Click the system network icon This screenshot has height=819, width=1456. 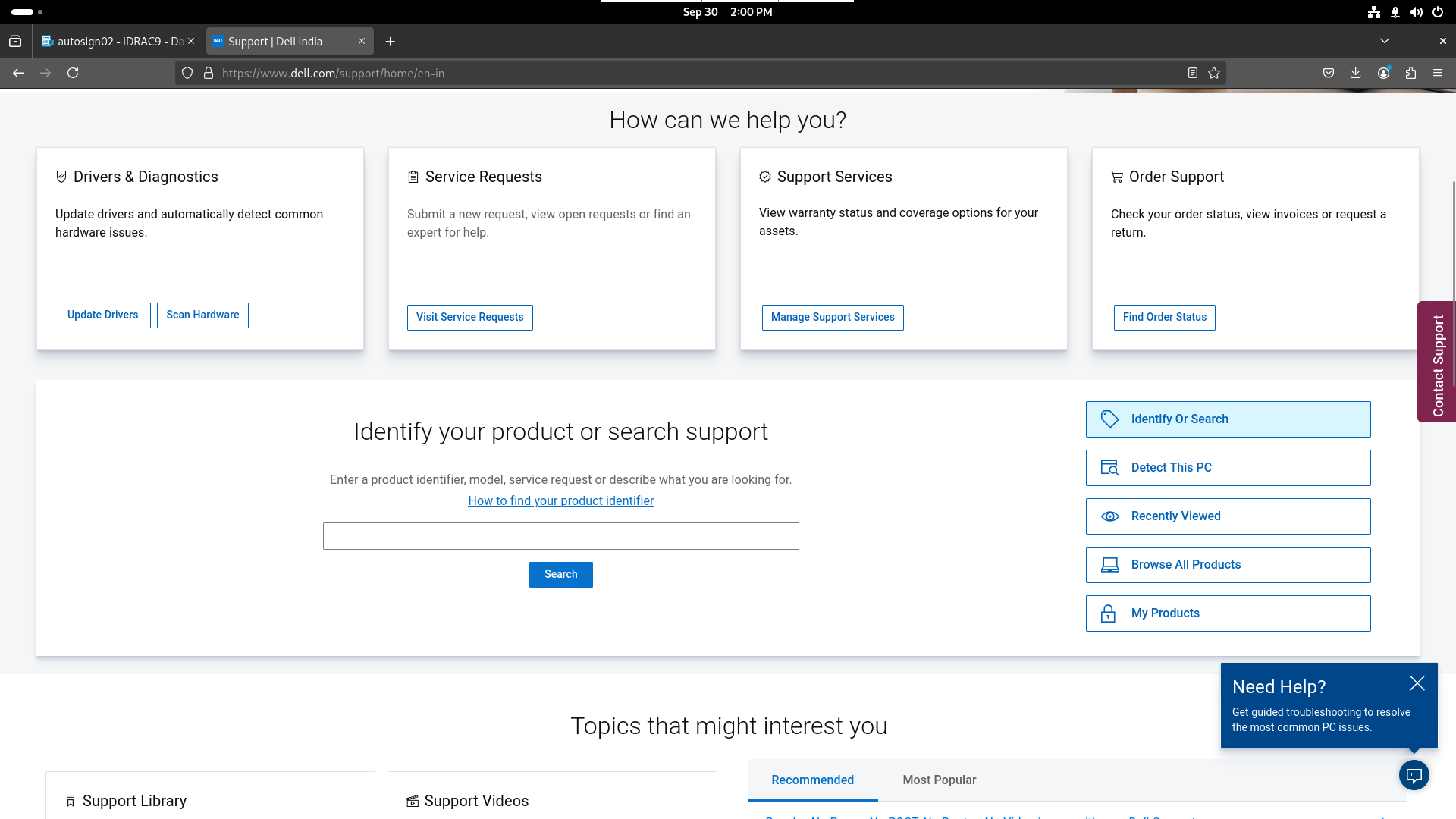(x=1374, y=12)
